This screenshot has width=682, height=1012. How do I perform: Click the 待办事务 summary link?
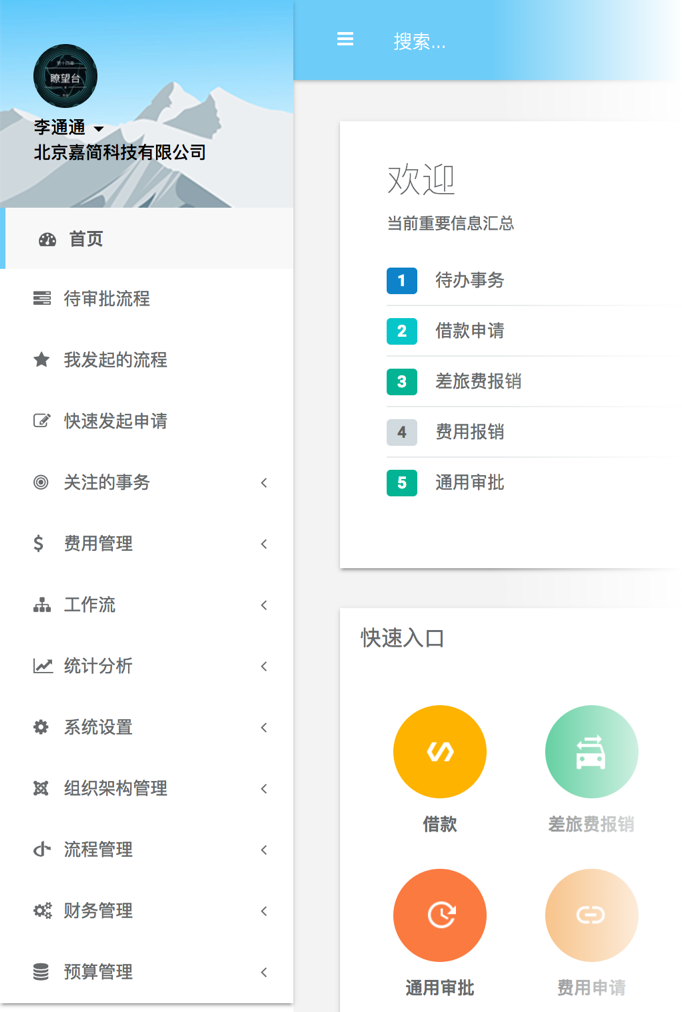(x=469, y=280)
